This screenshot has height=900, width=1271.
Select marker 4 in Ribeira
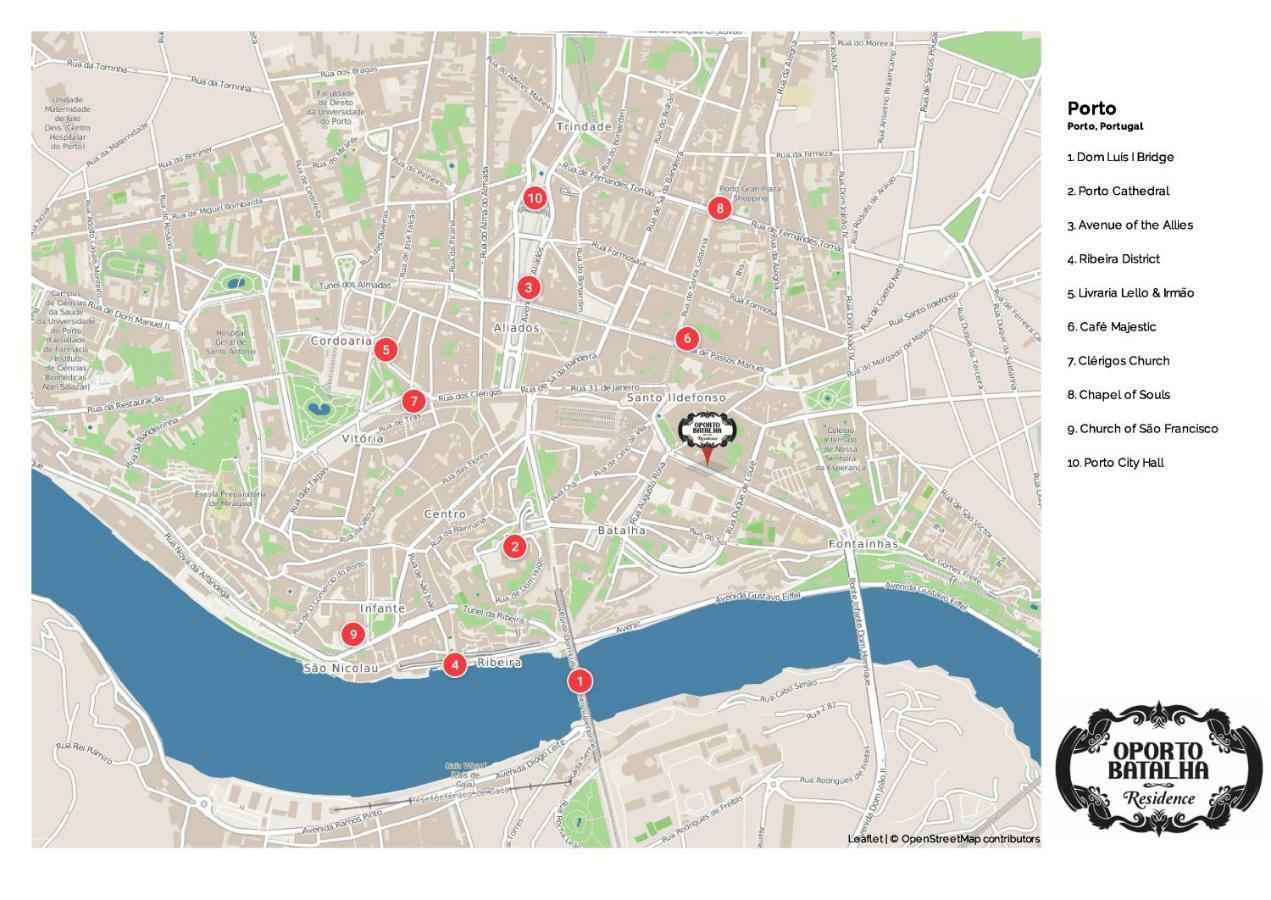[455, 664]
